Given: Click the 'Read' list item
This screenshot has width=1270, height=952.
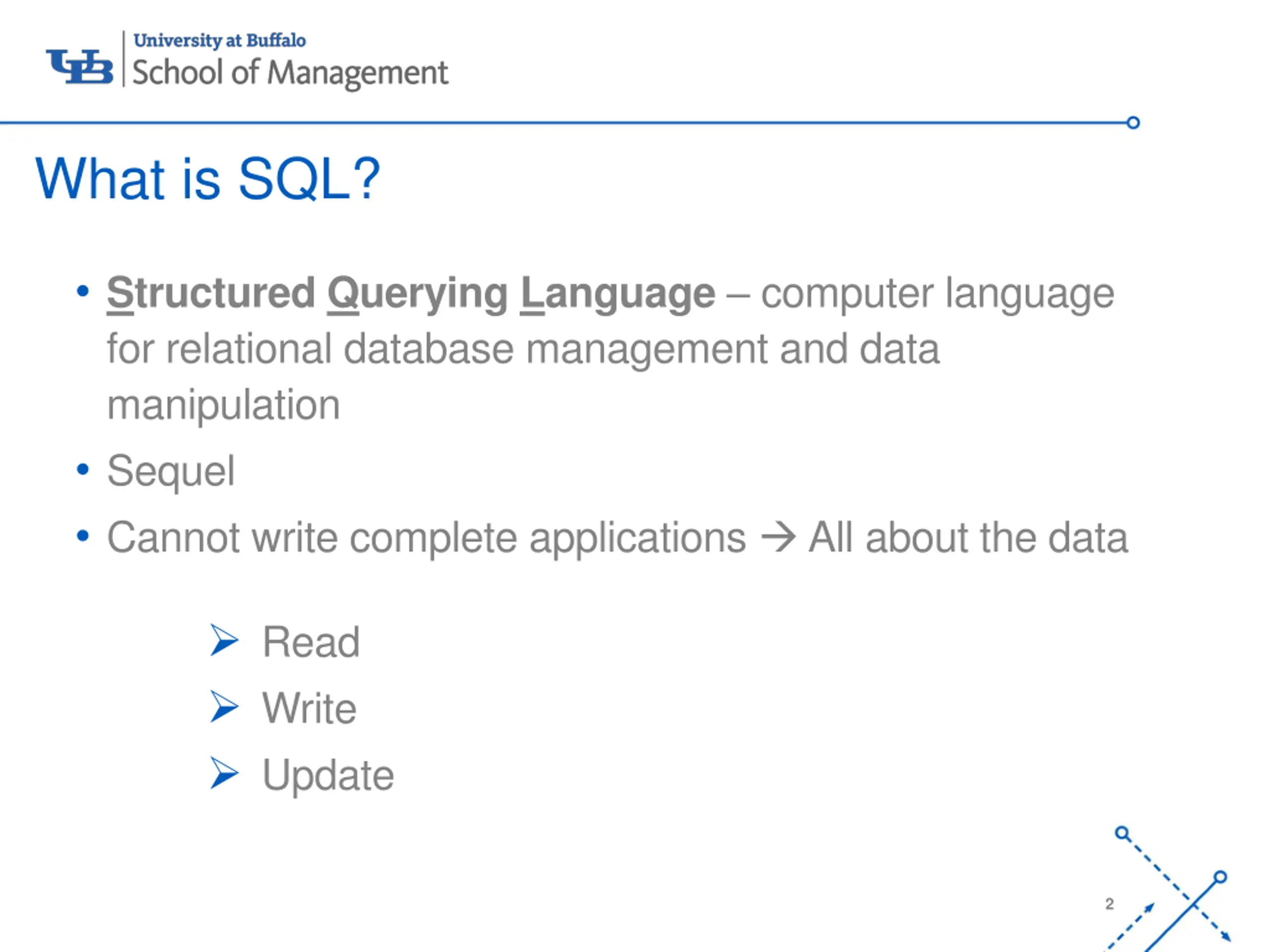Looking at the screenshot, I should pyautogui.click(x=311, y=642).
